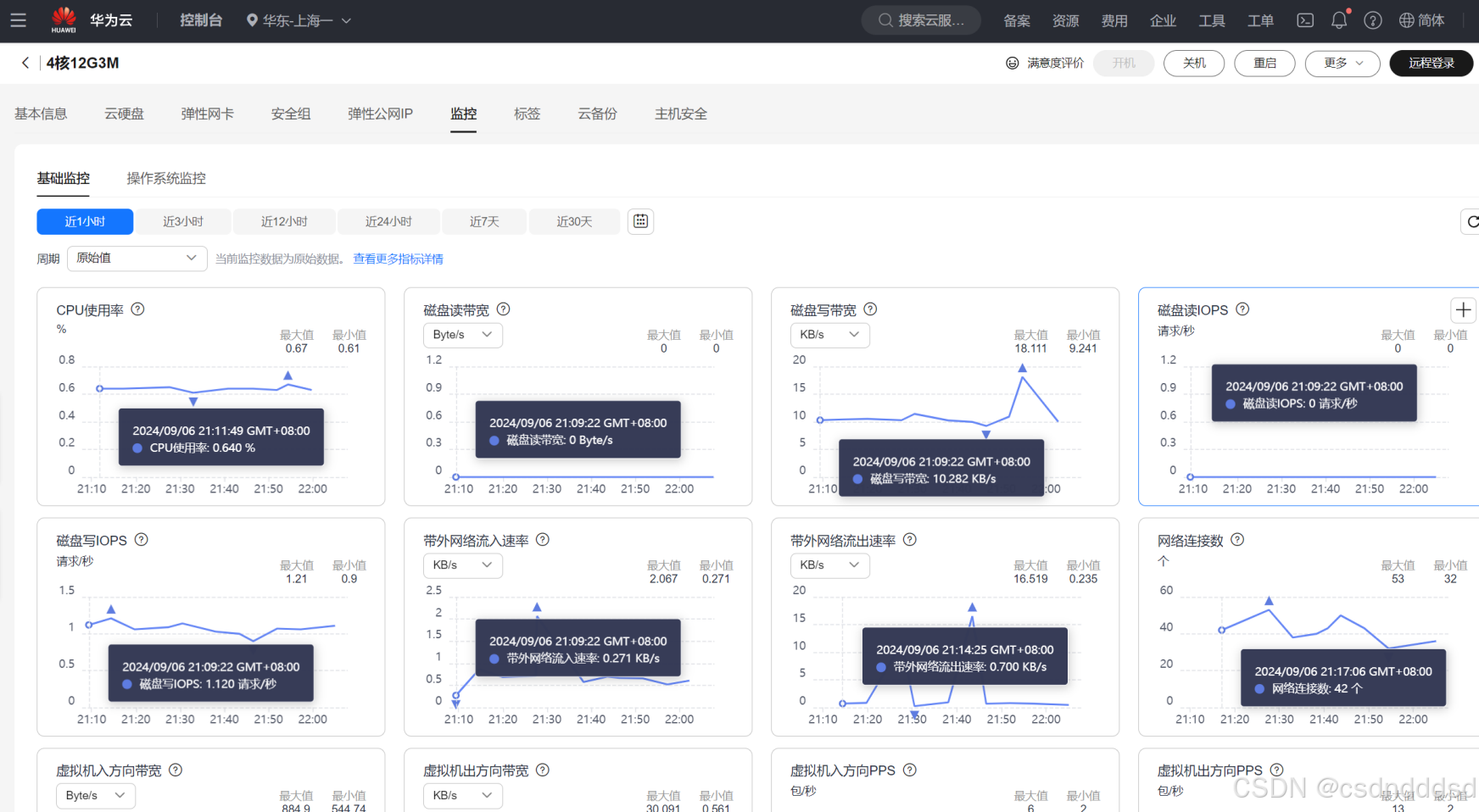
Task: Open the 操作系统监控 sub-tab
Action: tap(166, 178)
